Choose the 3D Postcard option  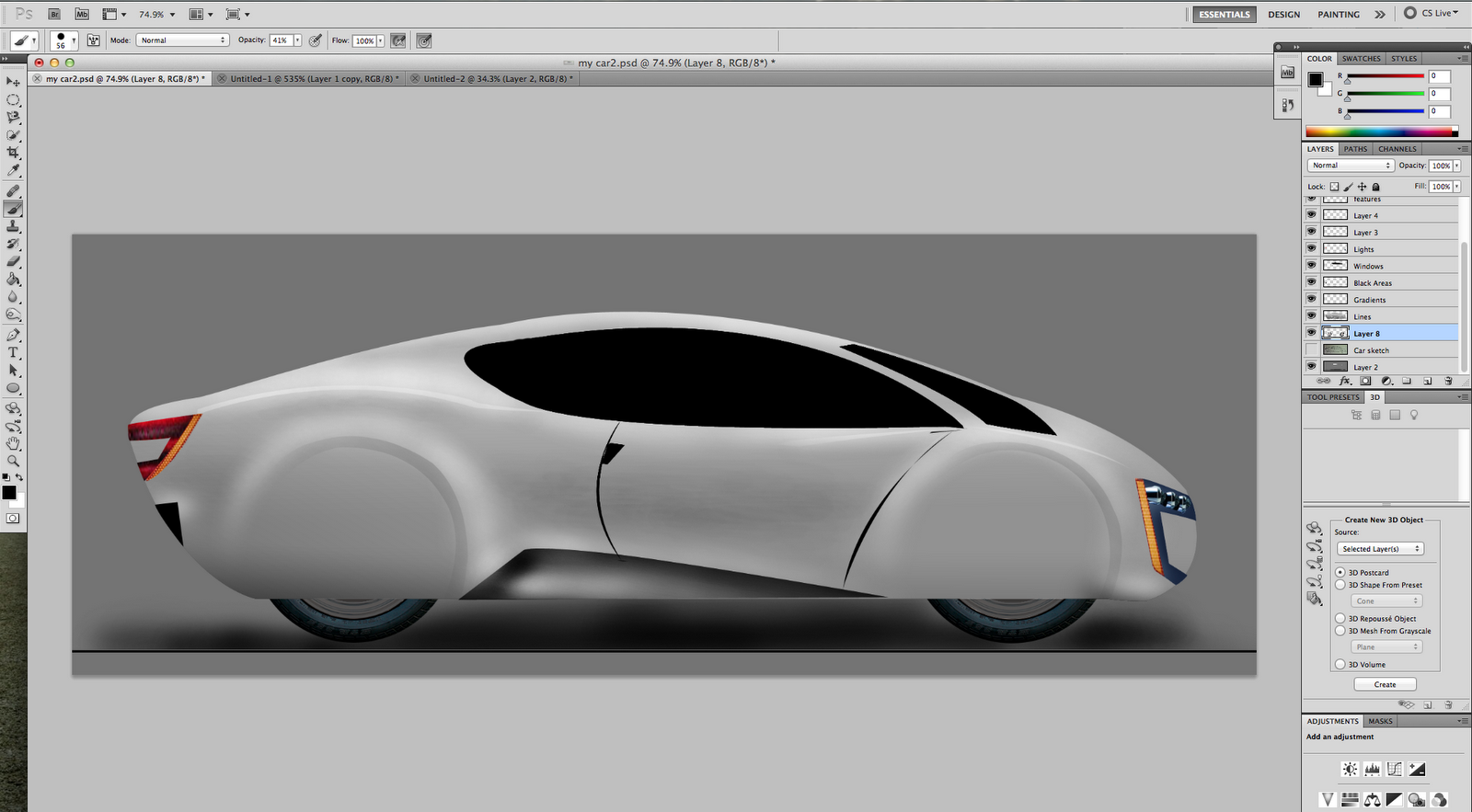pos(1340,572)
